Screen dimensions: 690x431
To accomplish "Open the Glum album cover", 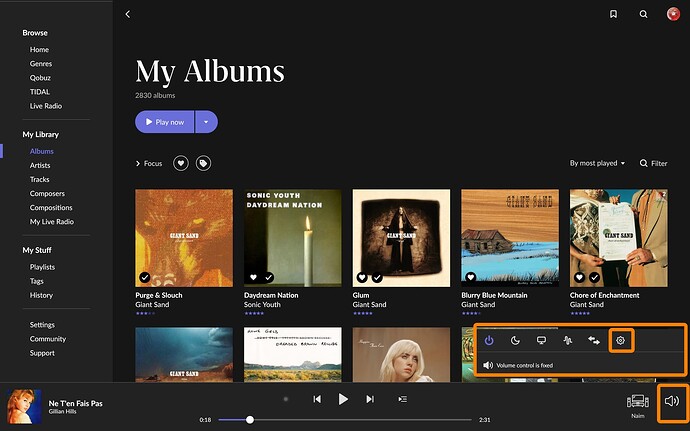I will tap(401, 238).
